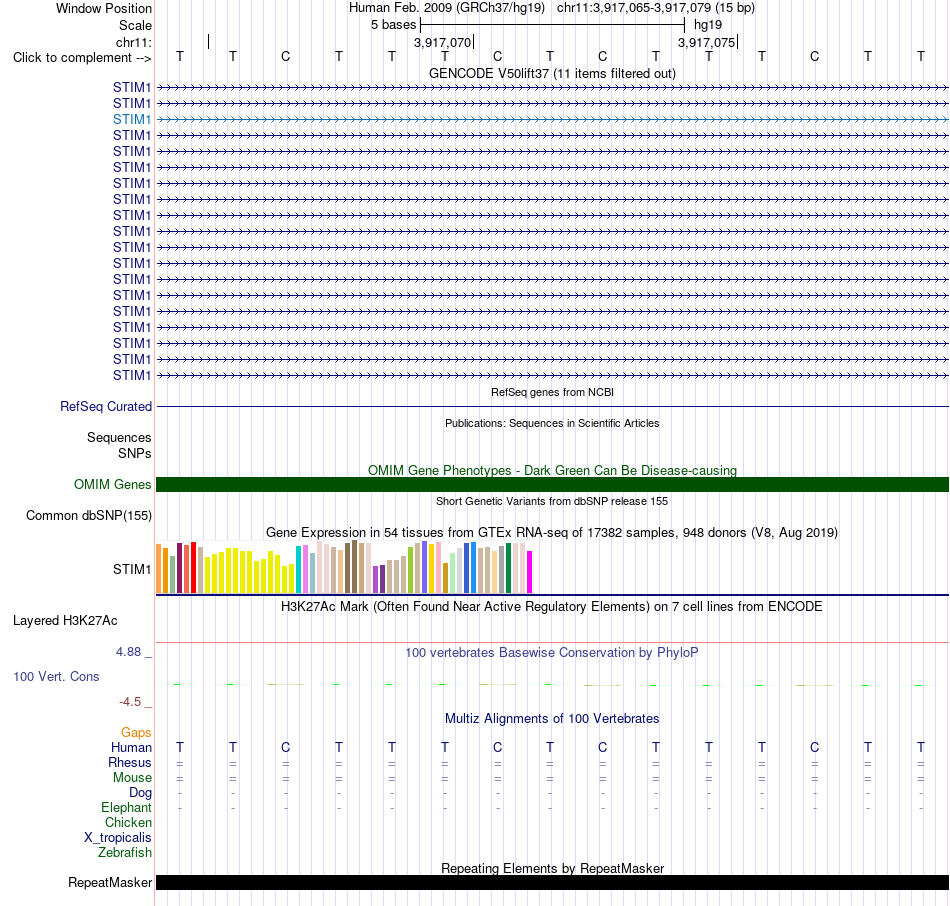Click the '5 bases' scale bar label
950x906 pixels.
pos(393,25)
